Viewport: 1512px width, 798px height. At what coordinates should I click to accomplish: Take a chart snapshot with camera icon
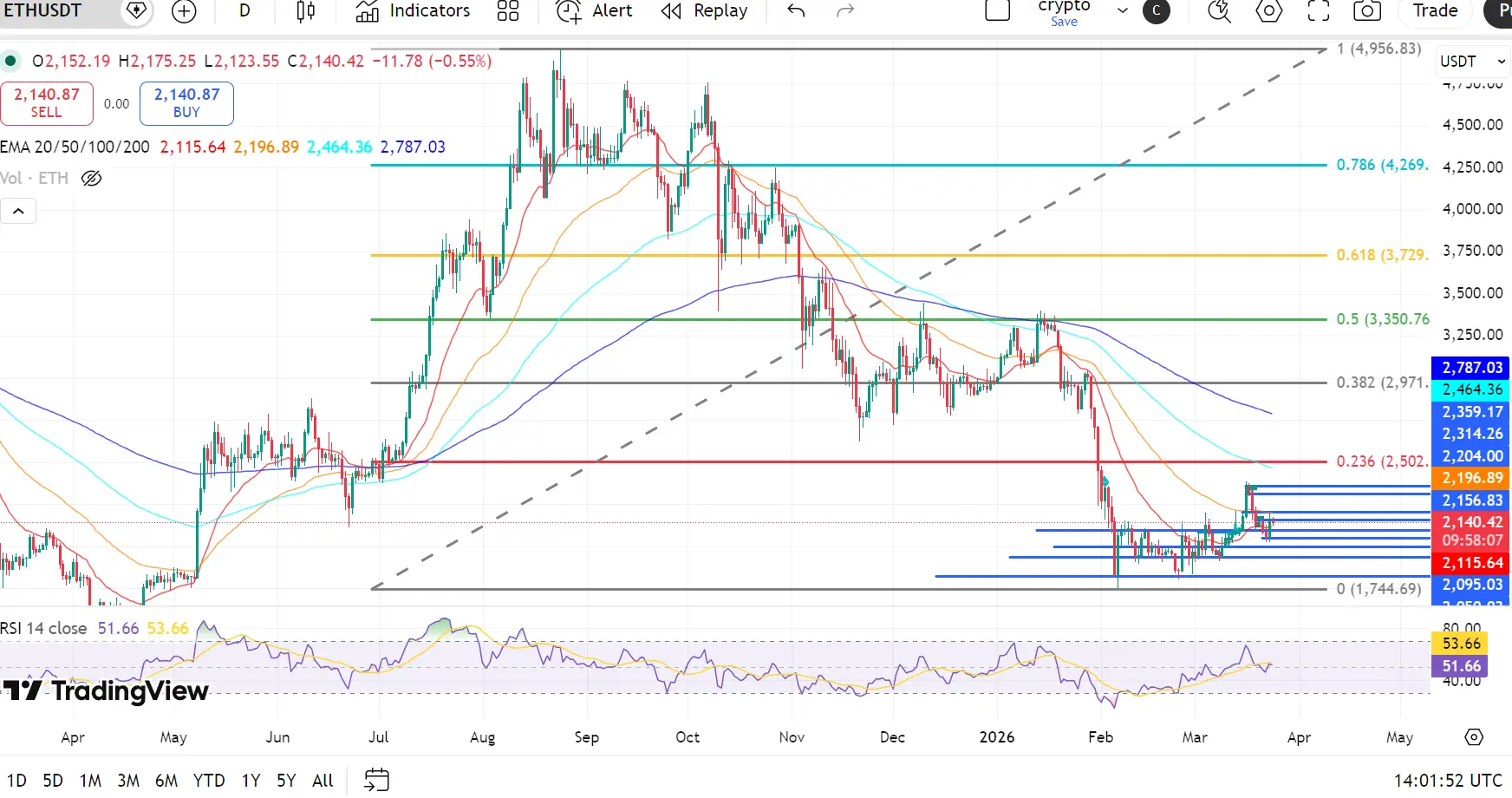(x=1367, y=10)
